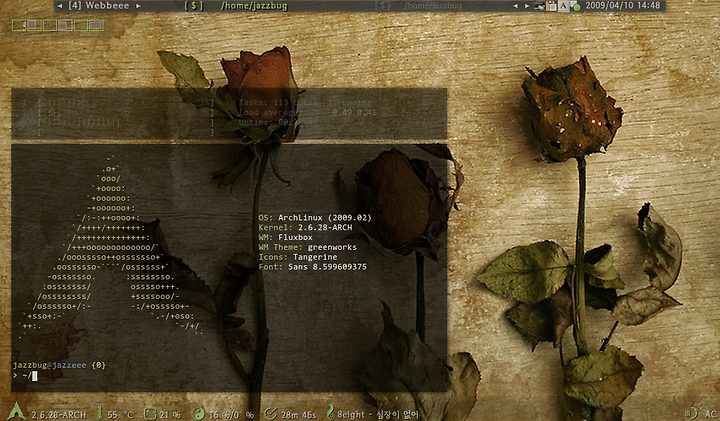
Task: Click the 21 % CPU reading
Action: coord(170,415)
